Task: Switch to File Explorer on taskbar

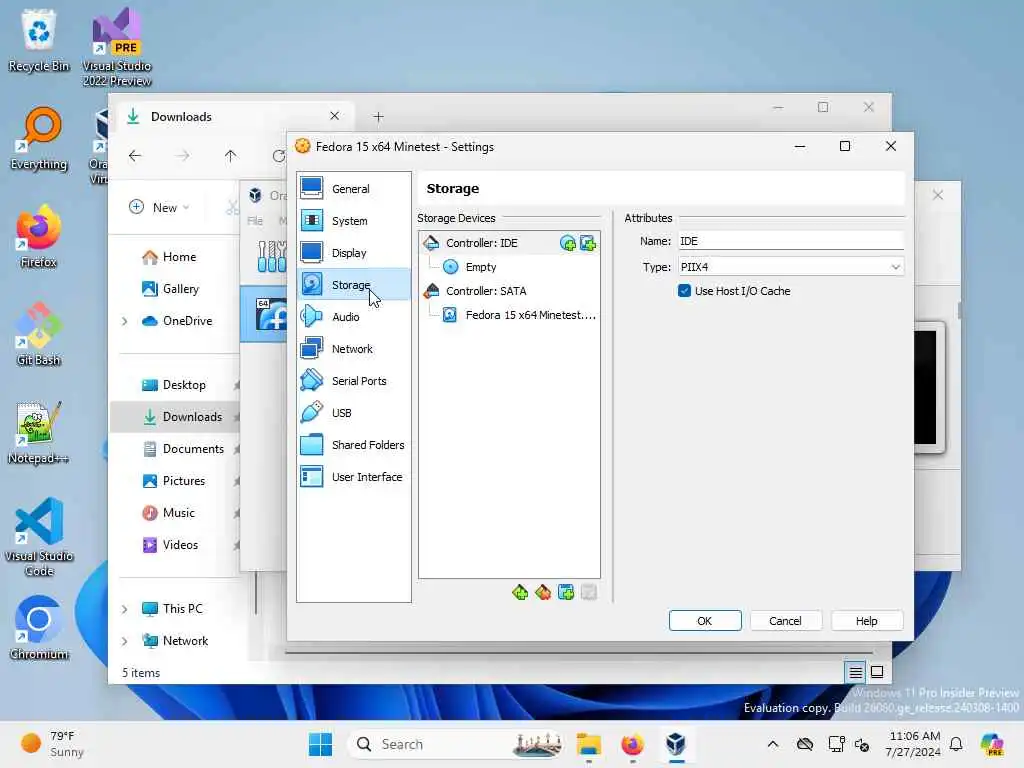Action: tap(588, 744)
